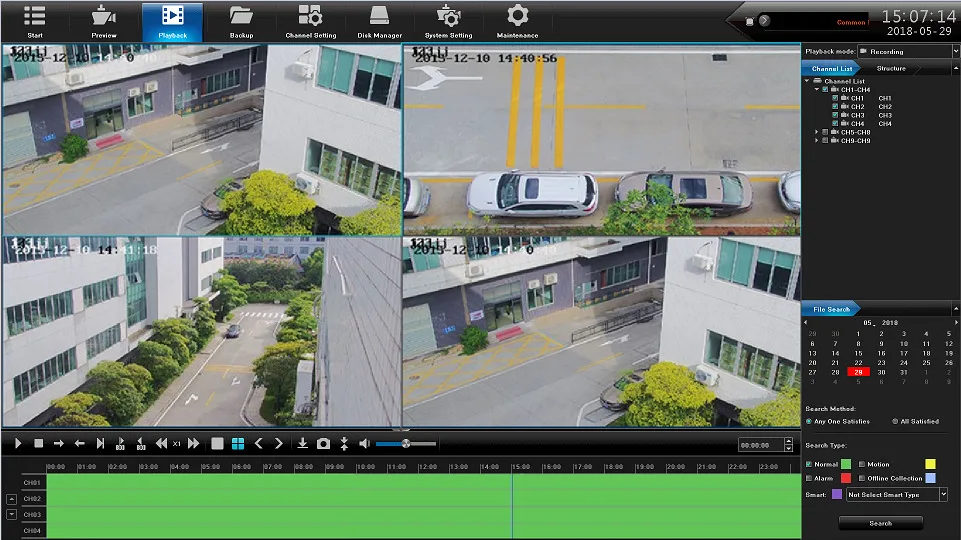Click the round arrow icon beside the status message
This screenshot has height=540, width=961.
pos(764,20)
